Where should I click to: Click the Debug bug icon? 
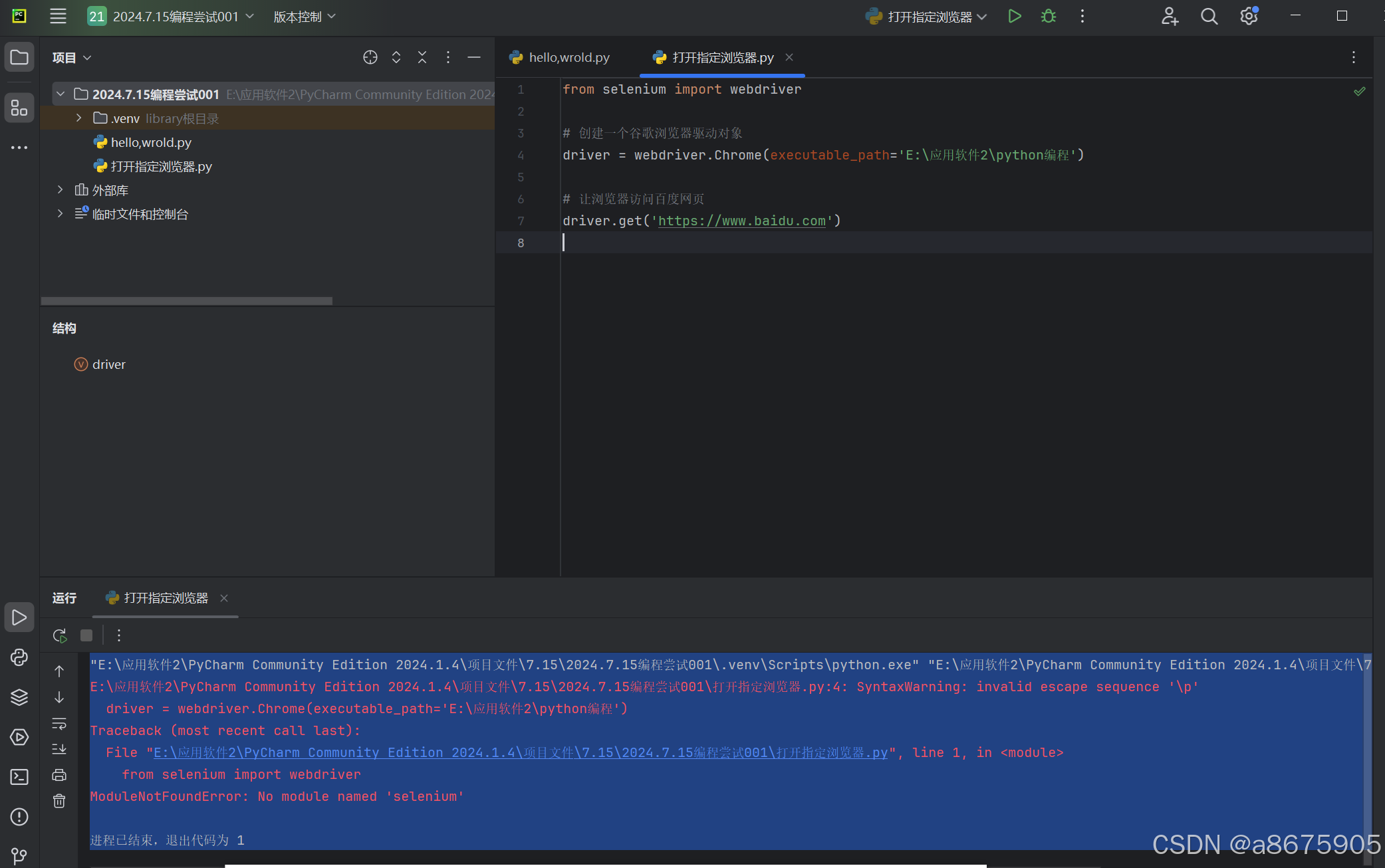(x=1049, y=17)
